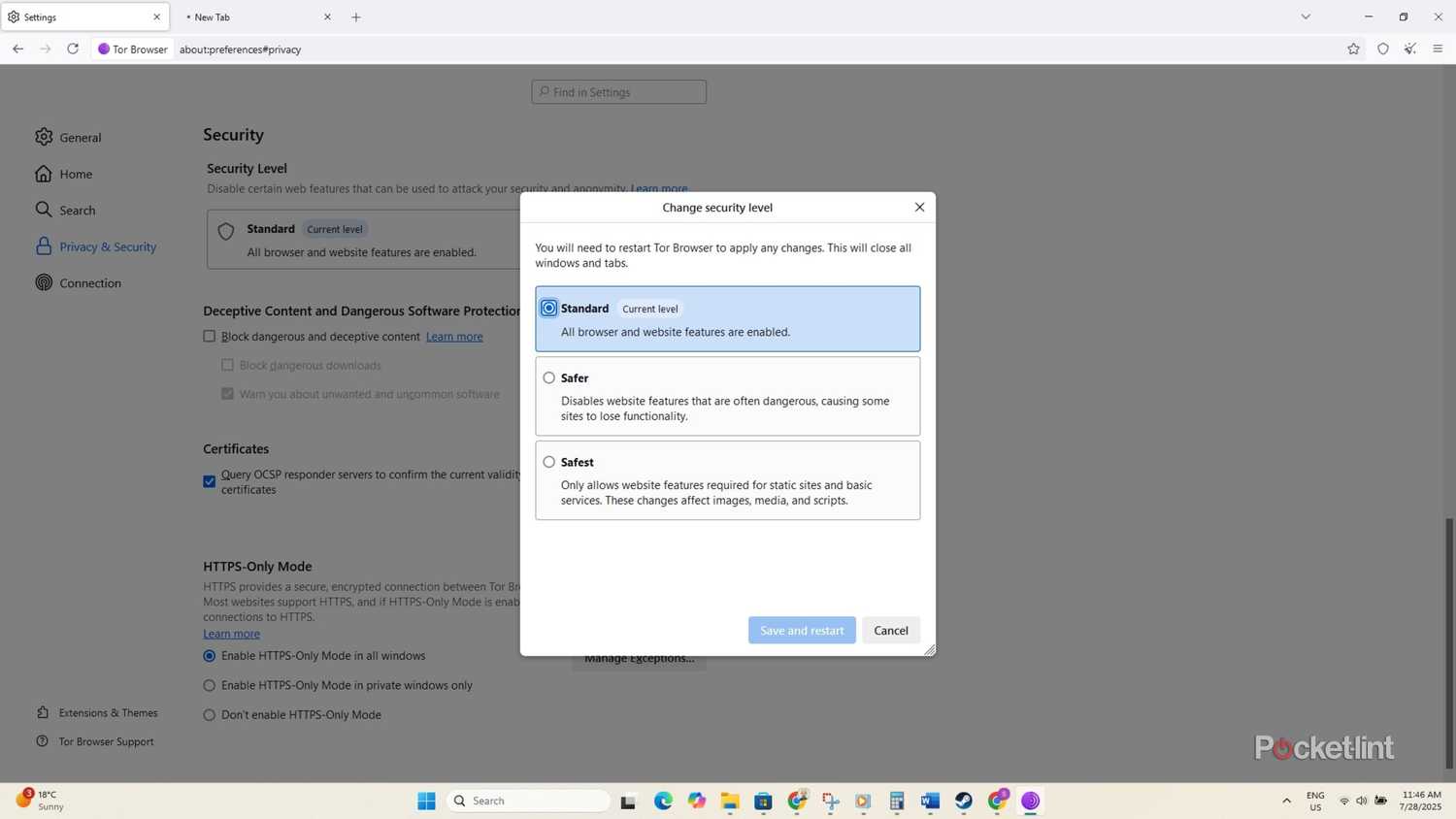Viewport: 1456px width, 819px height.
Task: Select the Privacy & Security lock icon
Action: click(43, 246)
